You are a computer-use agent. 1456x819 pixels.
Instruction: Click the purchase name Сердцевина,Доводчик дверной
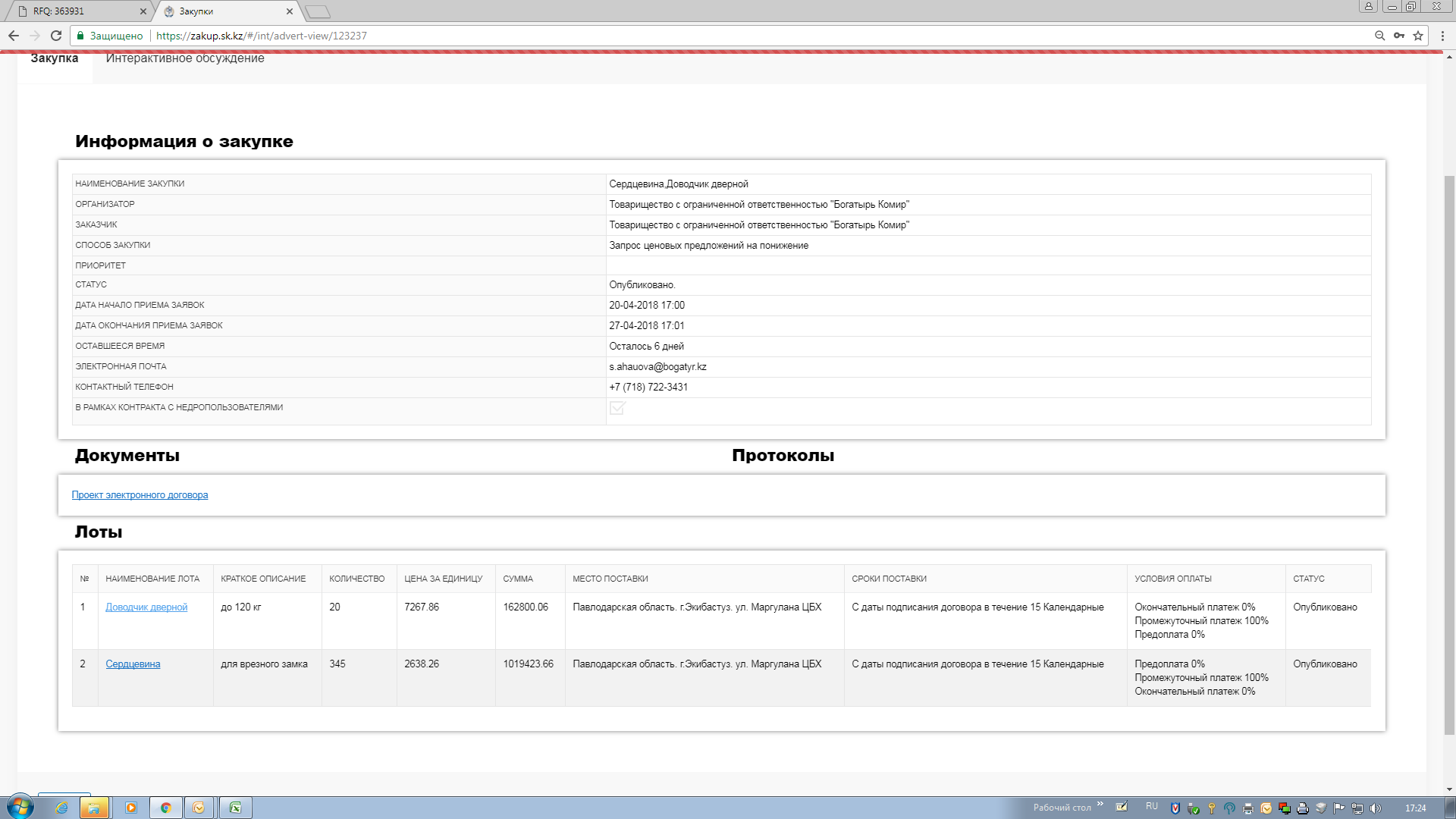[679, 184]
